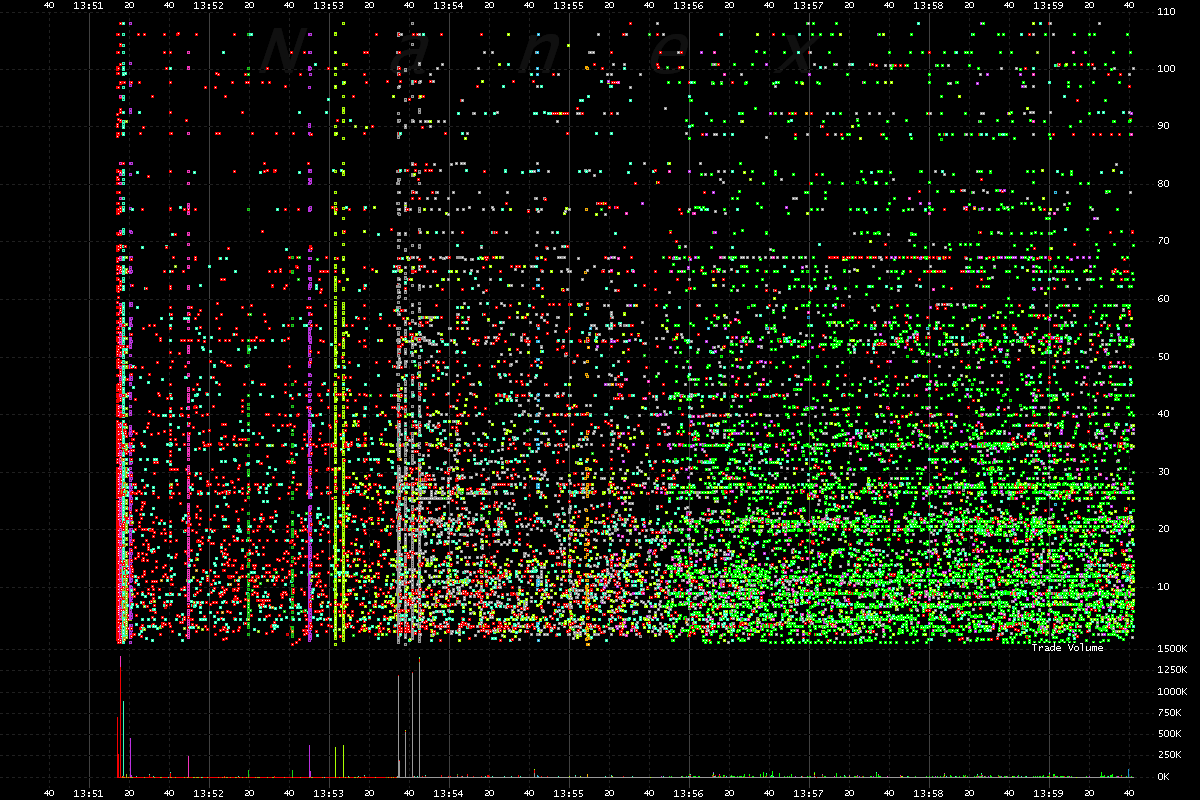
Task: Click the 500K volume axis label
Action: [x=1168, y=734]
